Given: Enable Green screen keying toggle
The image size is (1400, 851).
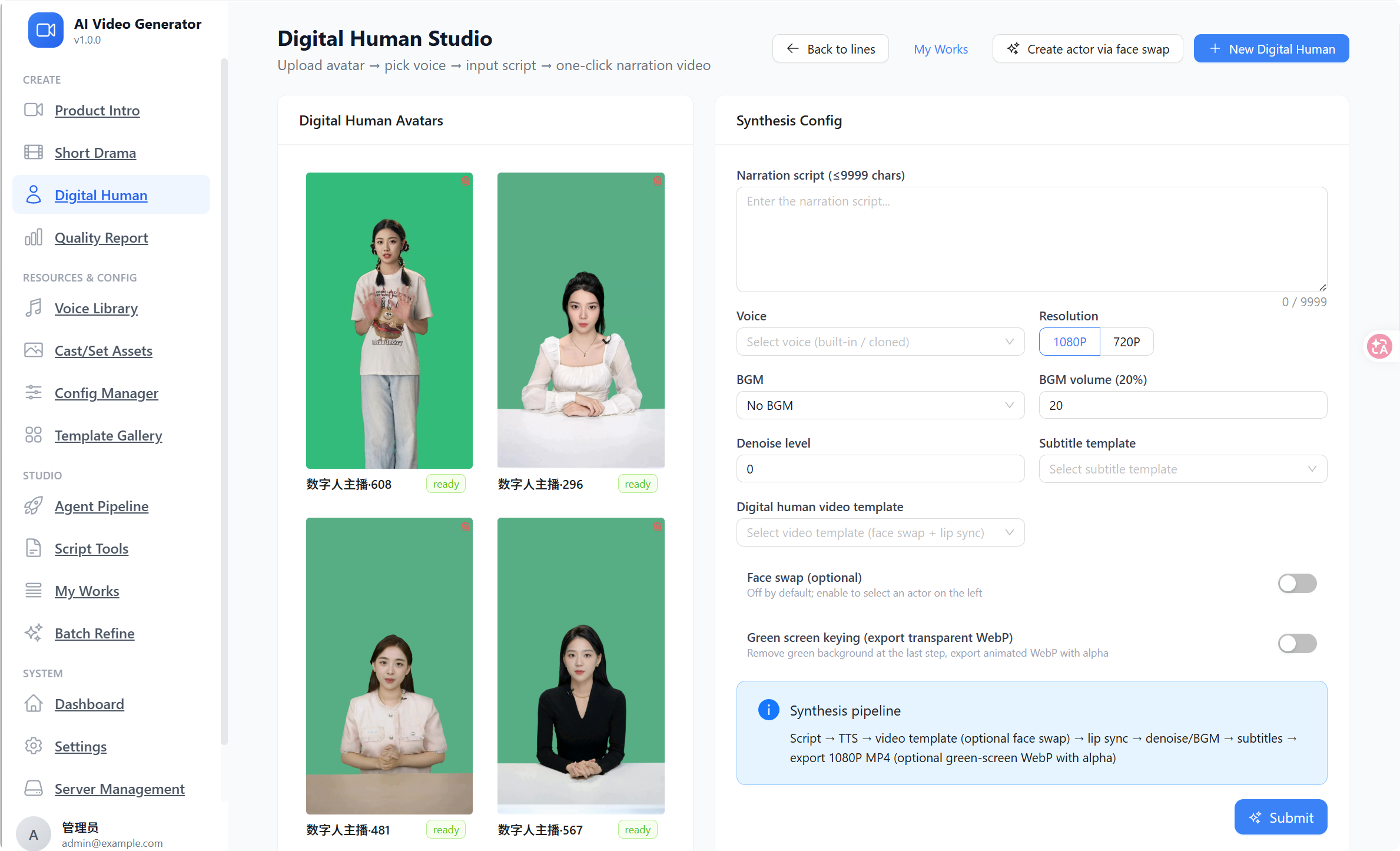Looking at the screenshot, I should (x=1297, y=644).
